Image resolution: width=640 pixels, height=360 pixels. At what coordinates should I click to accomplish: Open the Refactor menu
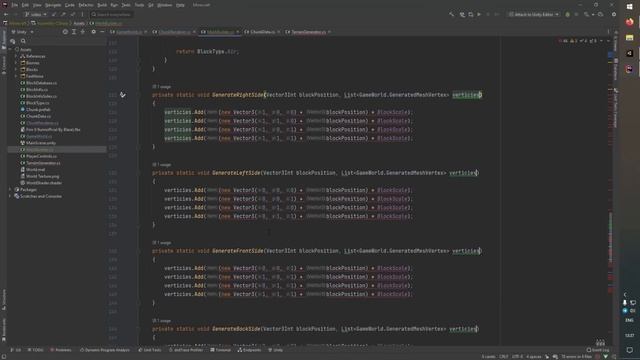coord(86,5)
